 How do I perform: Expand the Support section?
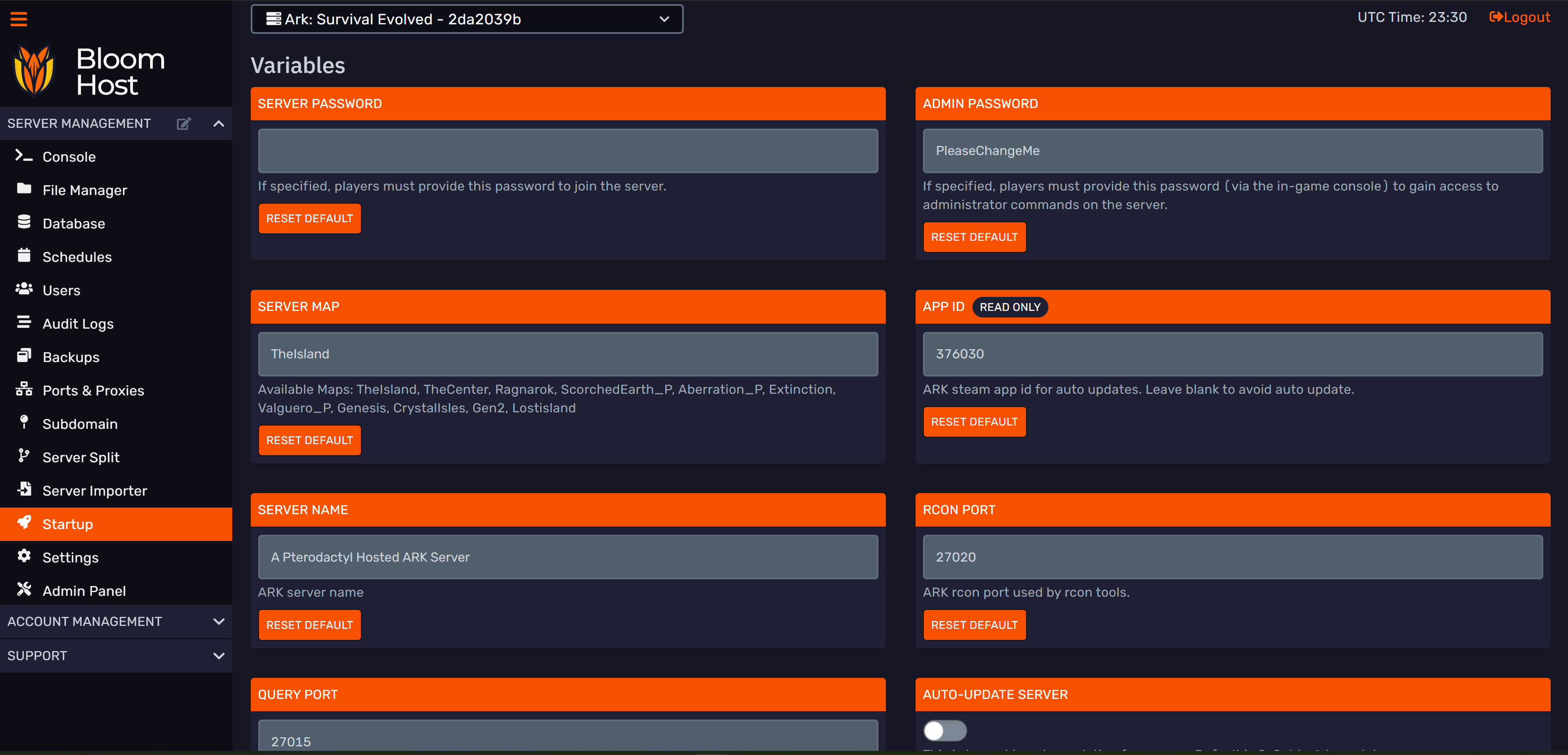pos(219,656)
